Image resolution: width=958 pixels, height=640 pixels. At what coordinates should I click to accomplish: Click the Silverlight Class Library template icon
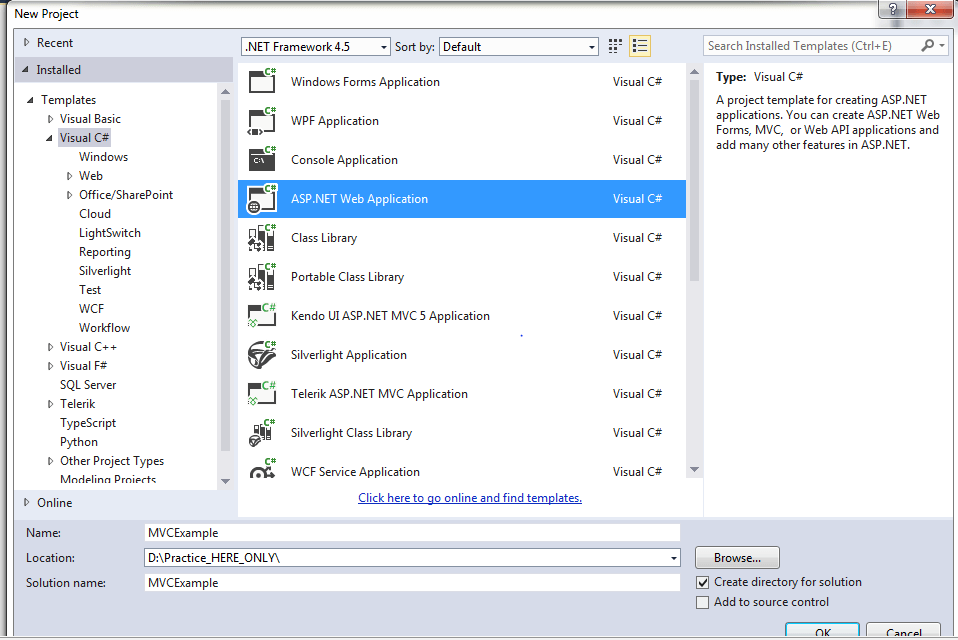[263, 433]
